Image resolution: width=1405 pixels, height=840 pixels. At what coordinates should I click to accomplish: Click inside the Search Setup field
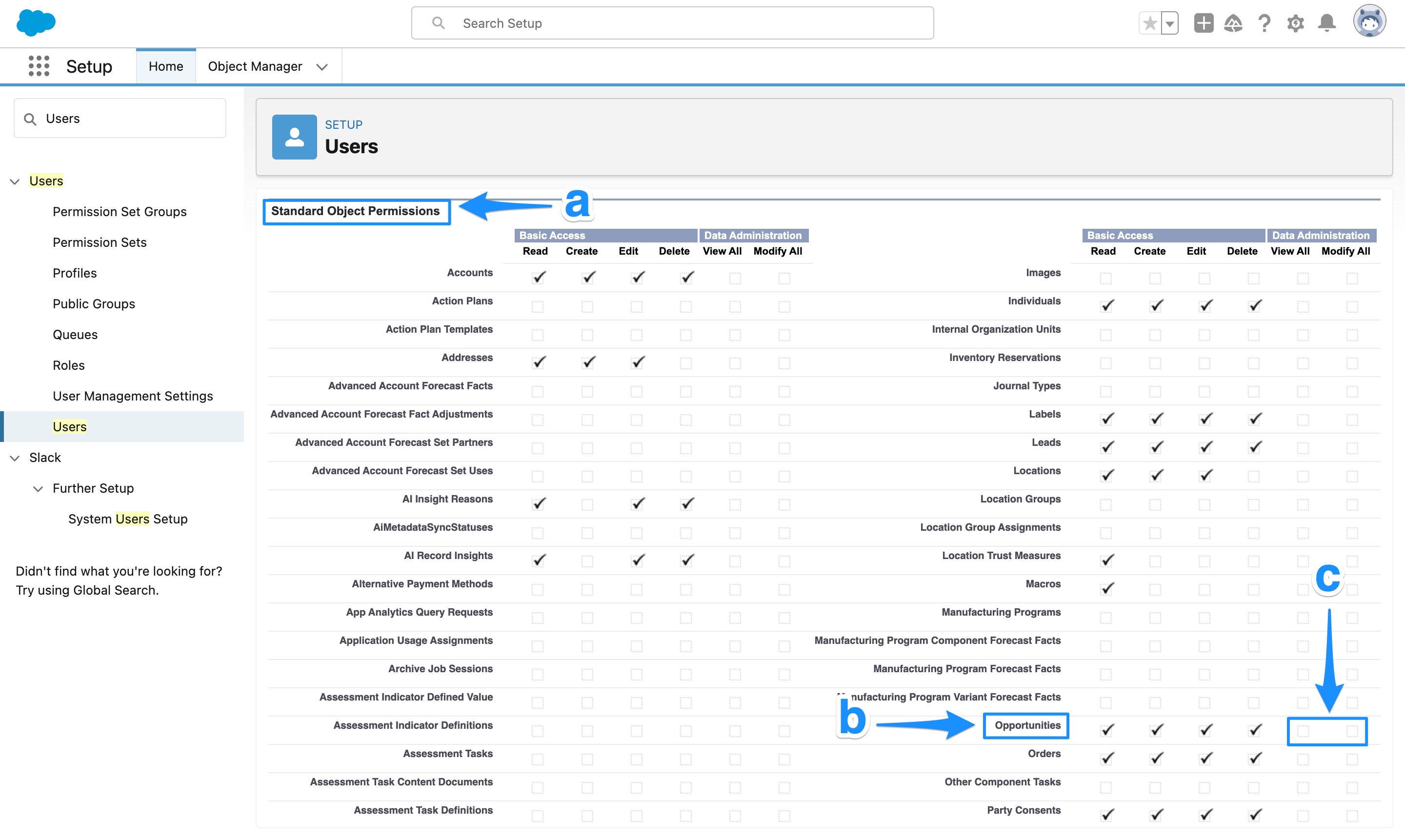[671, 22]
